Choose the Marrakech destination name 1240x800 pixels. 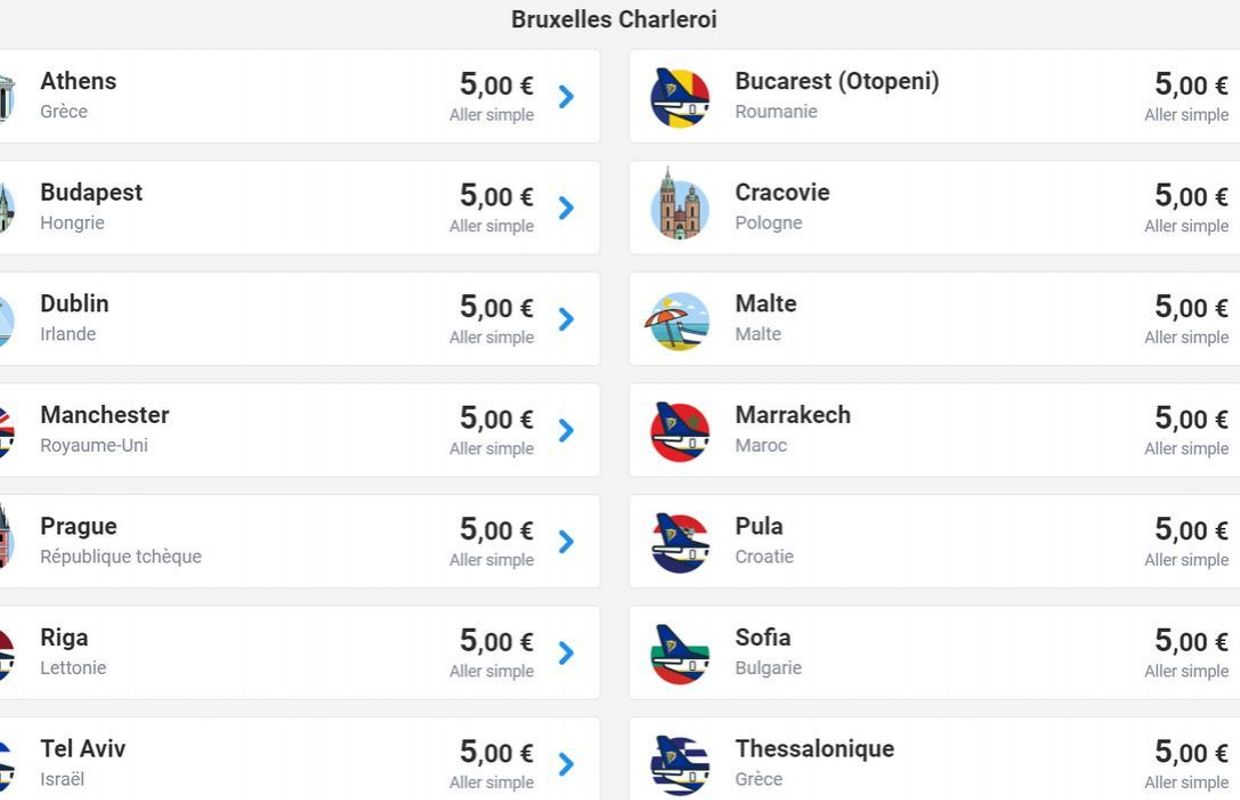pos(793,415)
